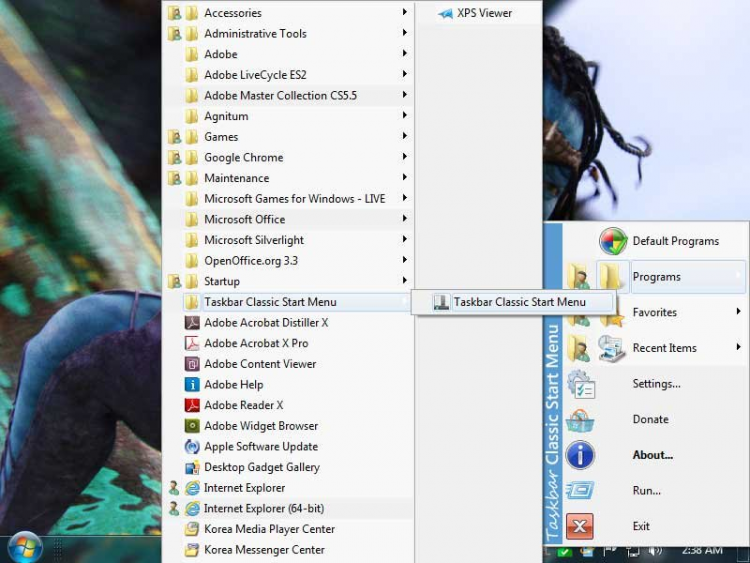Expand the Maintenance submenu arrow
Viewport: 750px width, 563px height.
tap(405, 177)
